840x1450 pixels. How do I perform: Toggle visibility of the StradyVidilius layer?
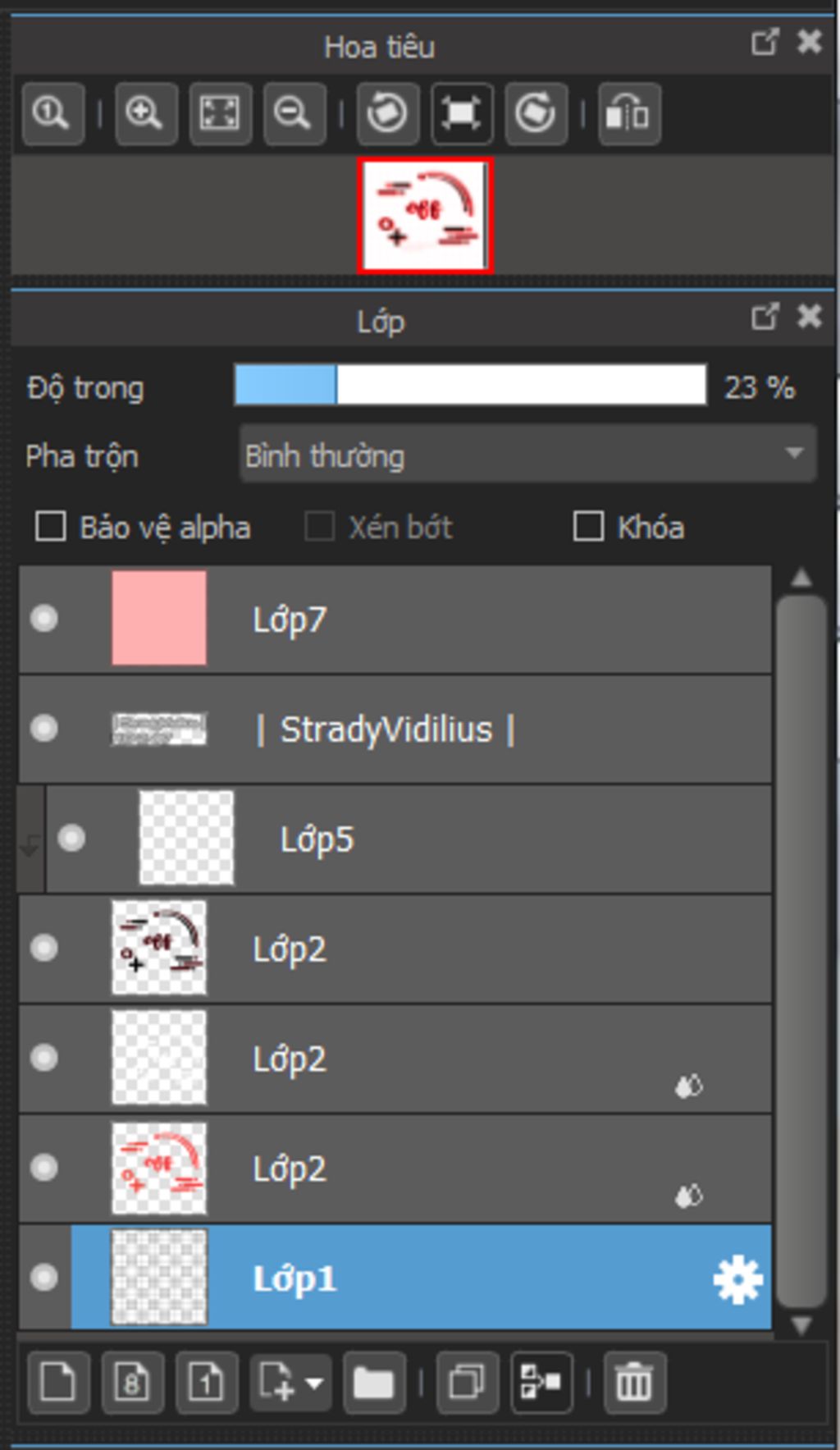point(44,728)
